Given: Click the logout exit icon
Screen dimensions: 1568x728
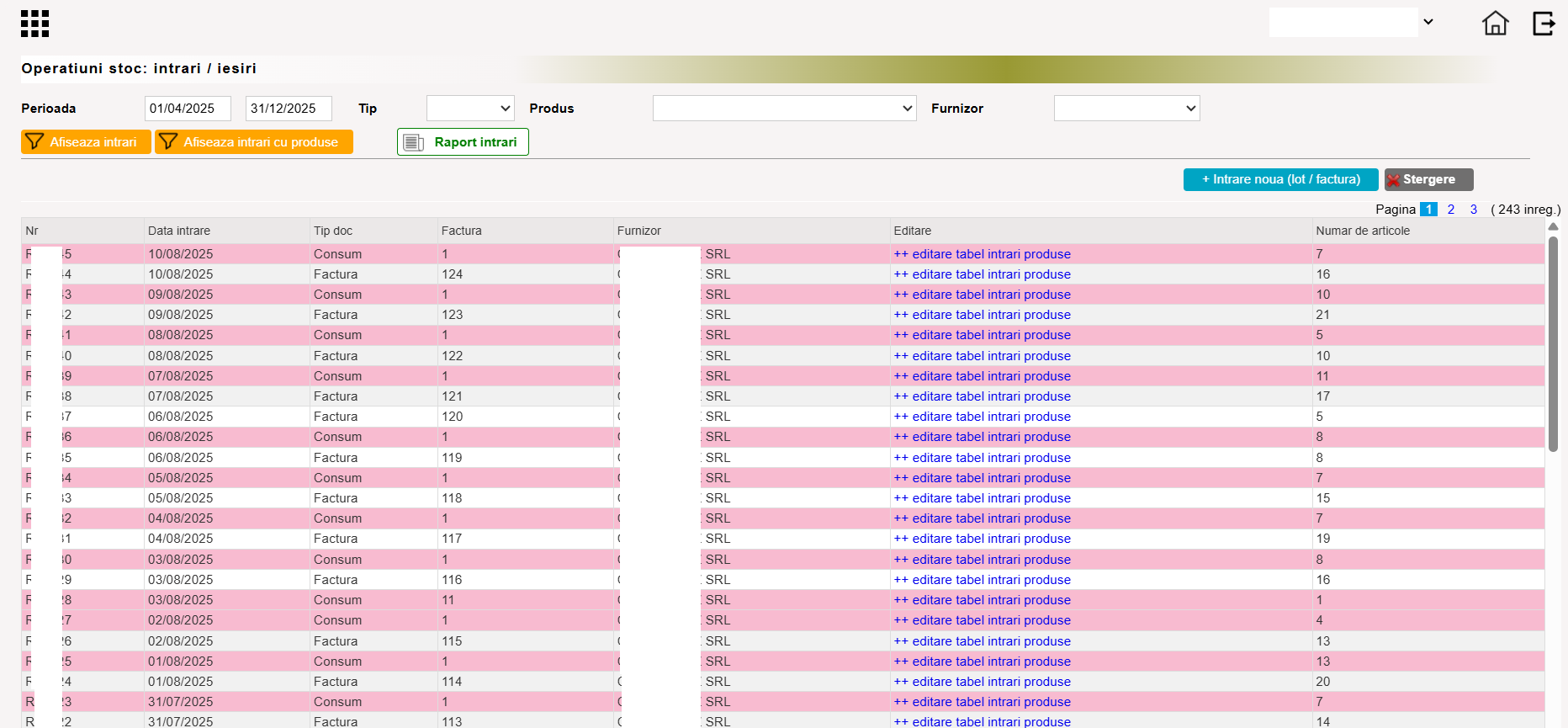Looking at the screenshot, I should click(1544, 24).
